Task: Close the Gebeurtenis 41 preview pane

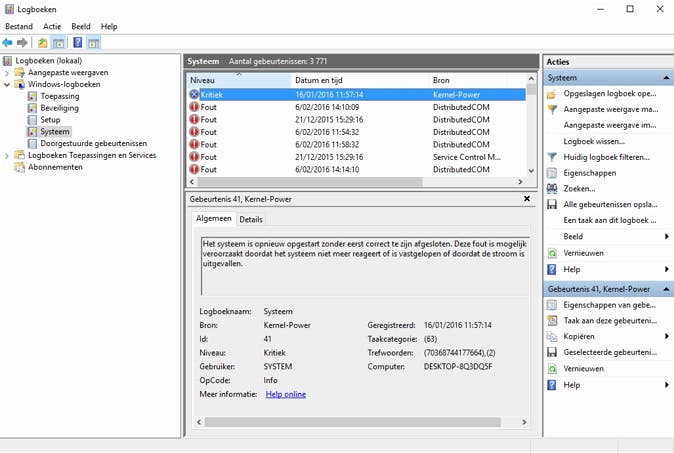Action: point(527,199)
